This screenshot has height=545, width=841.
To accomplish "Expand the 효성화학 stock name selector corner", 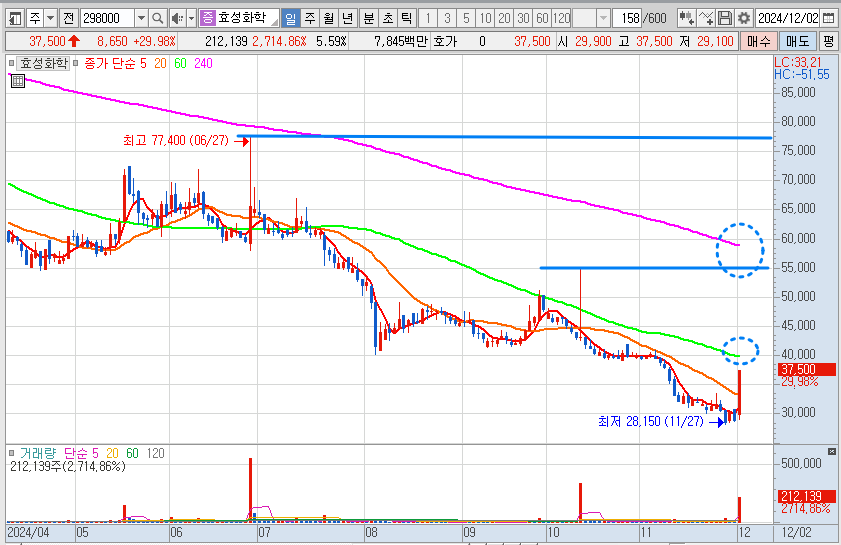I will pos(275,23).
